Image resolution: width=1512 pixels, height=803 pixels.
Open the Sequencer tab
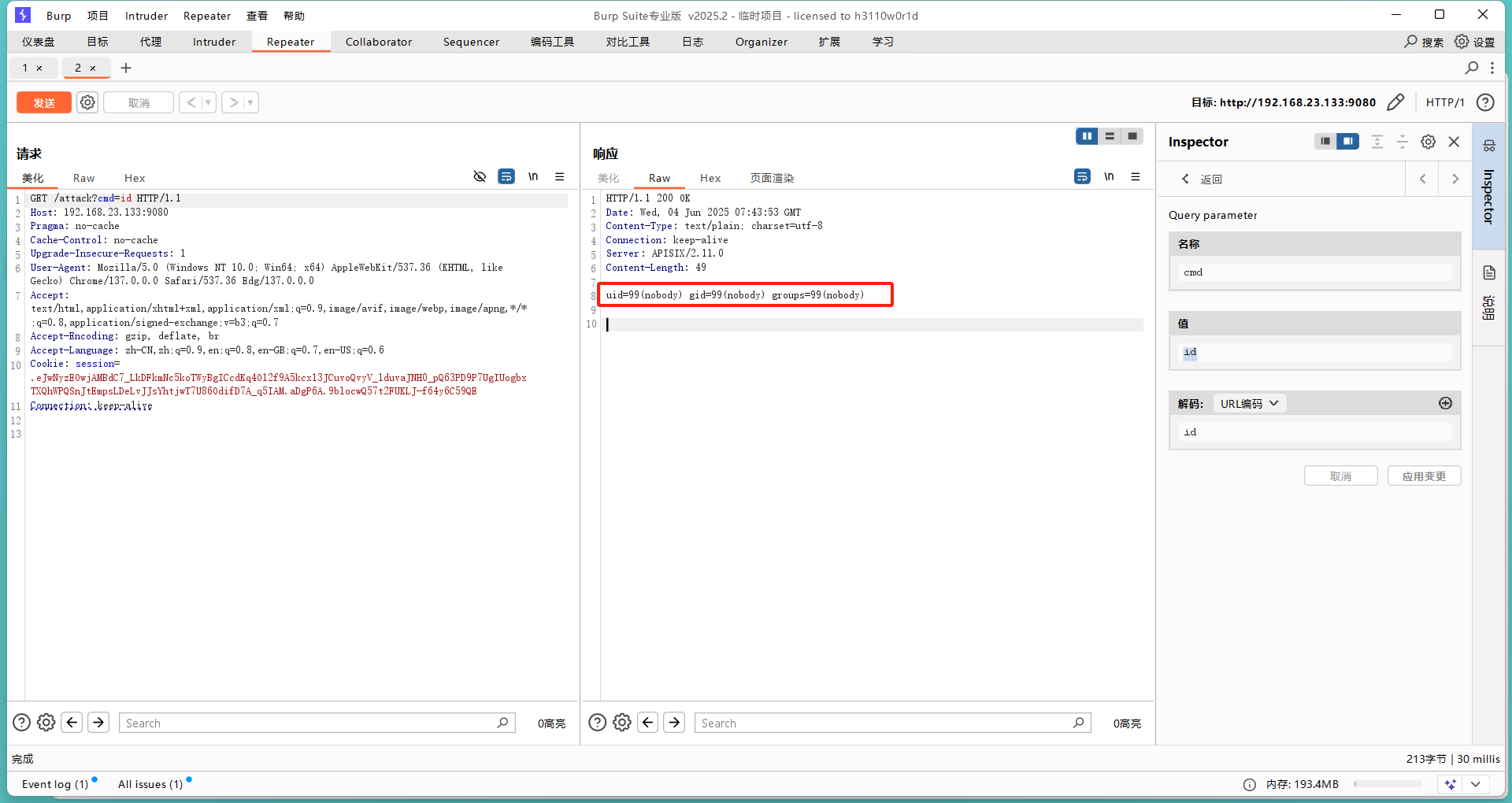471,42
